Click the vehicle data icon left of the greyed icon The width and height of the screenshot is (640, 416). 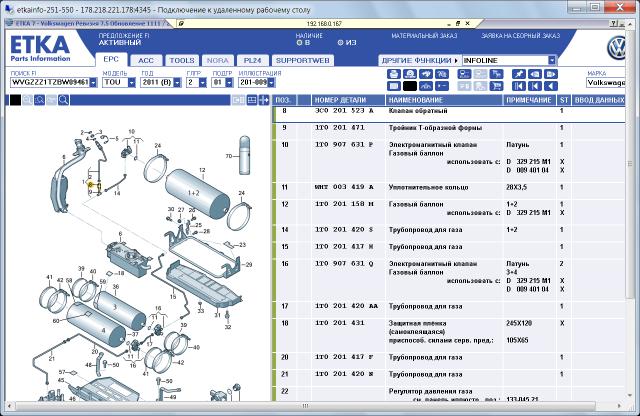coord(464,74)
